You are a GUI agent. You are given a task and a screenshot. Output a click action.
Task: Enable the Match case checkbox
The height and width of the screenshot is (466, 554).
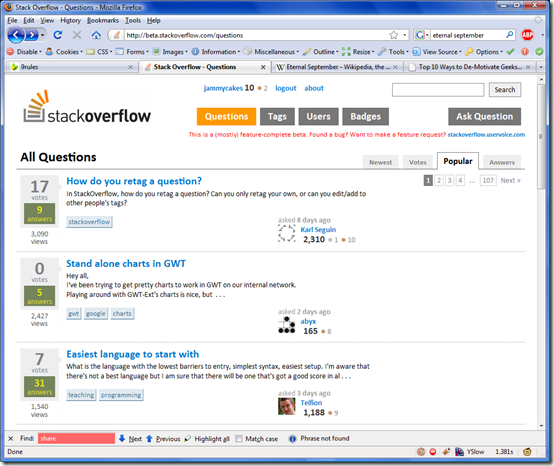[239, 438]
